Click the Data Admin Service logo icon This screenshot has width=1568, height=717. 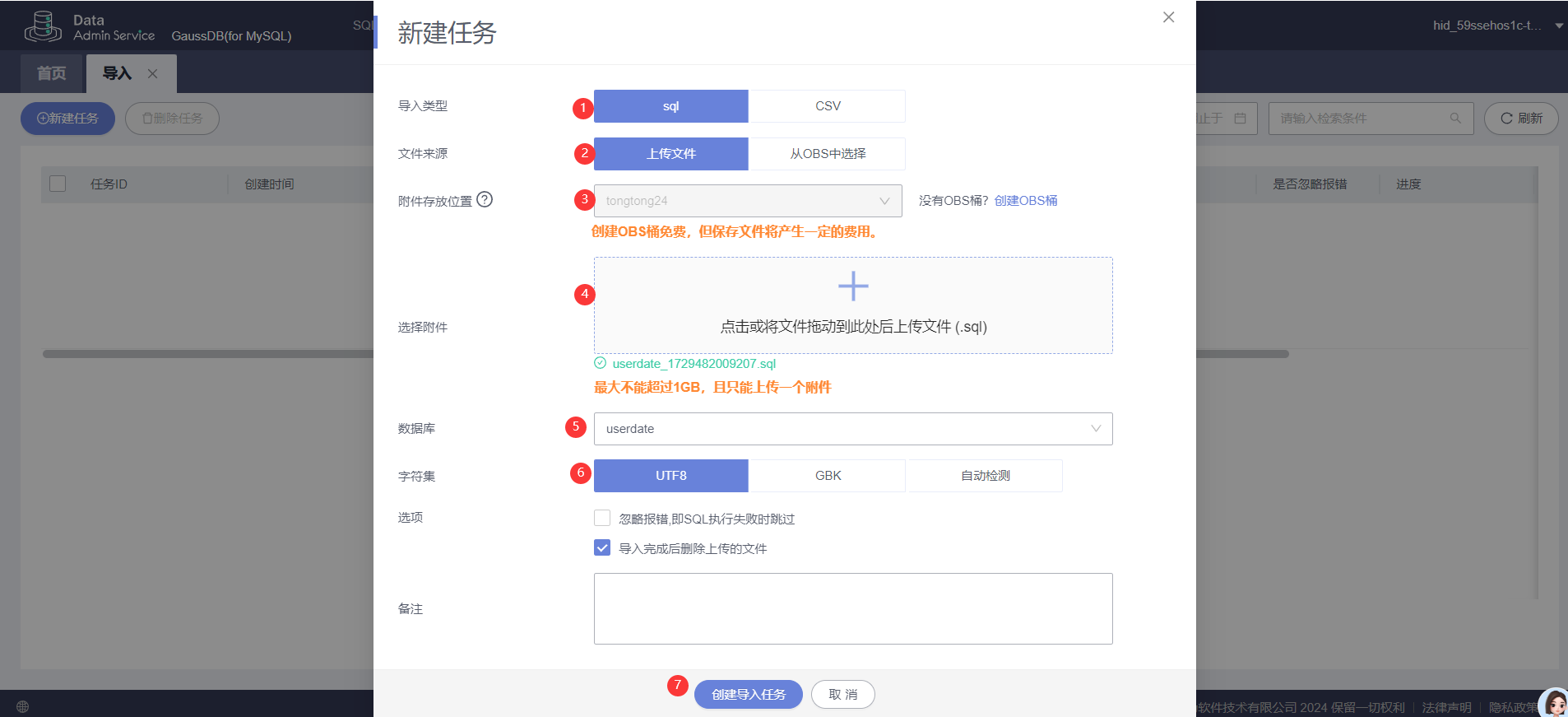tap(43, 26)
